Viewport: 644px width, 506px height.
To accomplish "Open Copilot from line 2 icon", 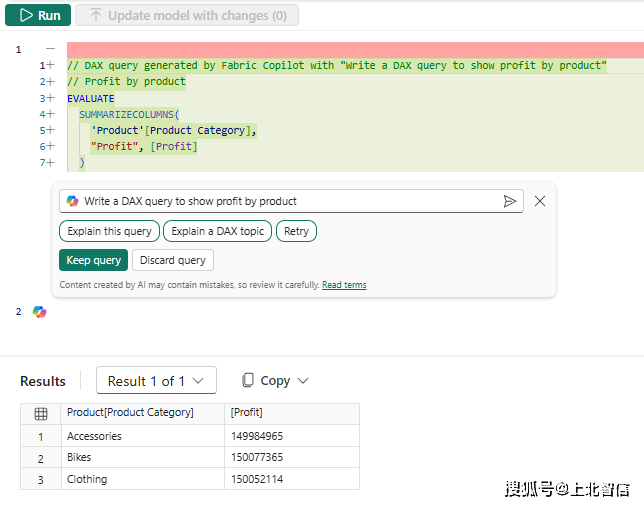I will tap(39, 312).
